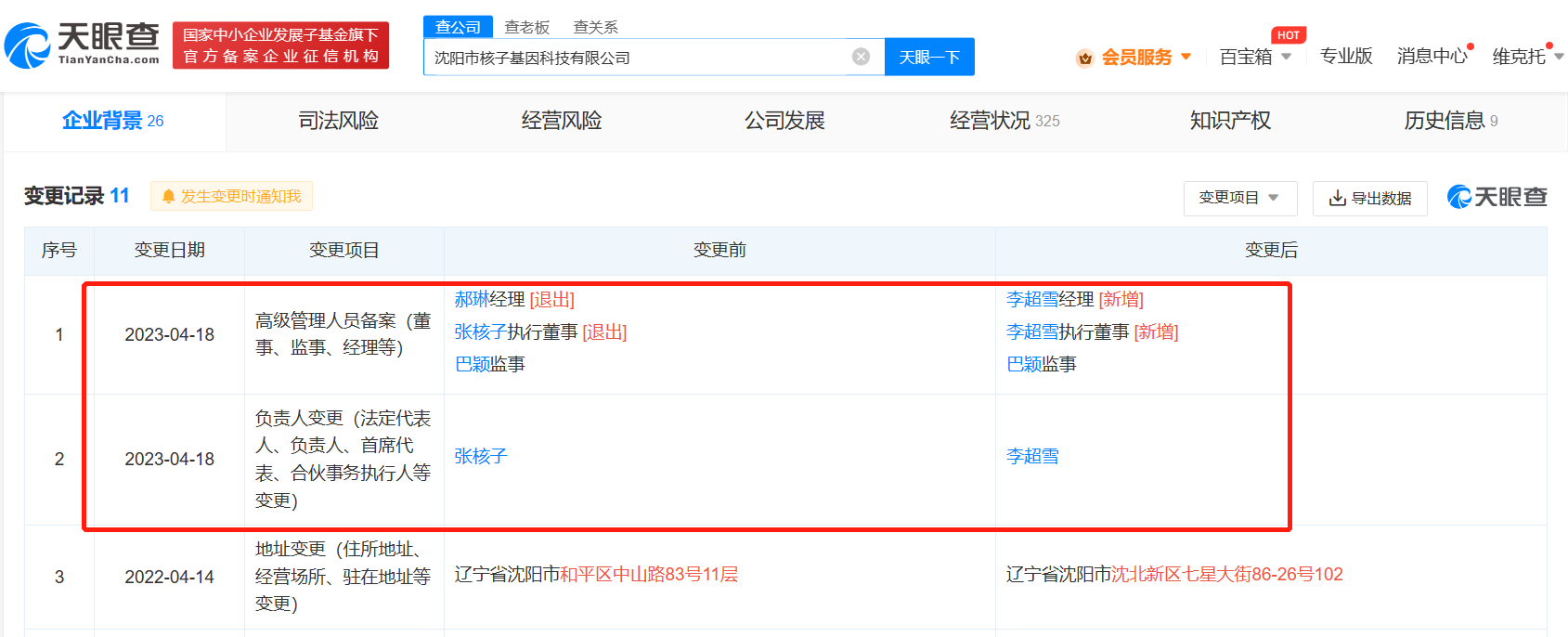1568x637 pixels.
Task: Open 李超雪 link in the 负责人变更 row
Action: (x=1032, y=457)
